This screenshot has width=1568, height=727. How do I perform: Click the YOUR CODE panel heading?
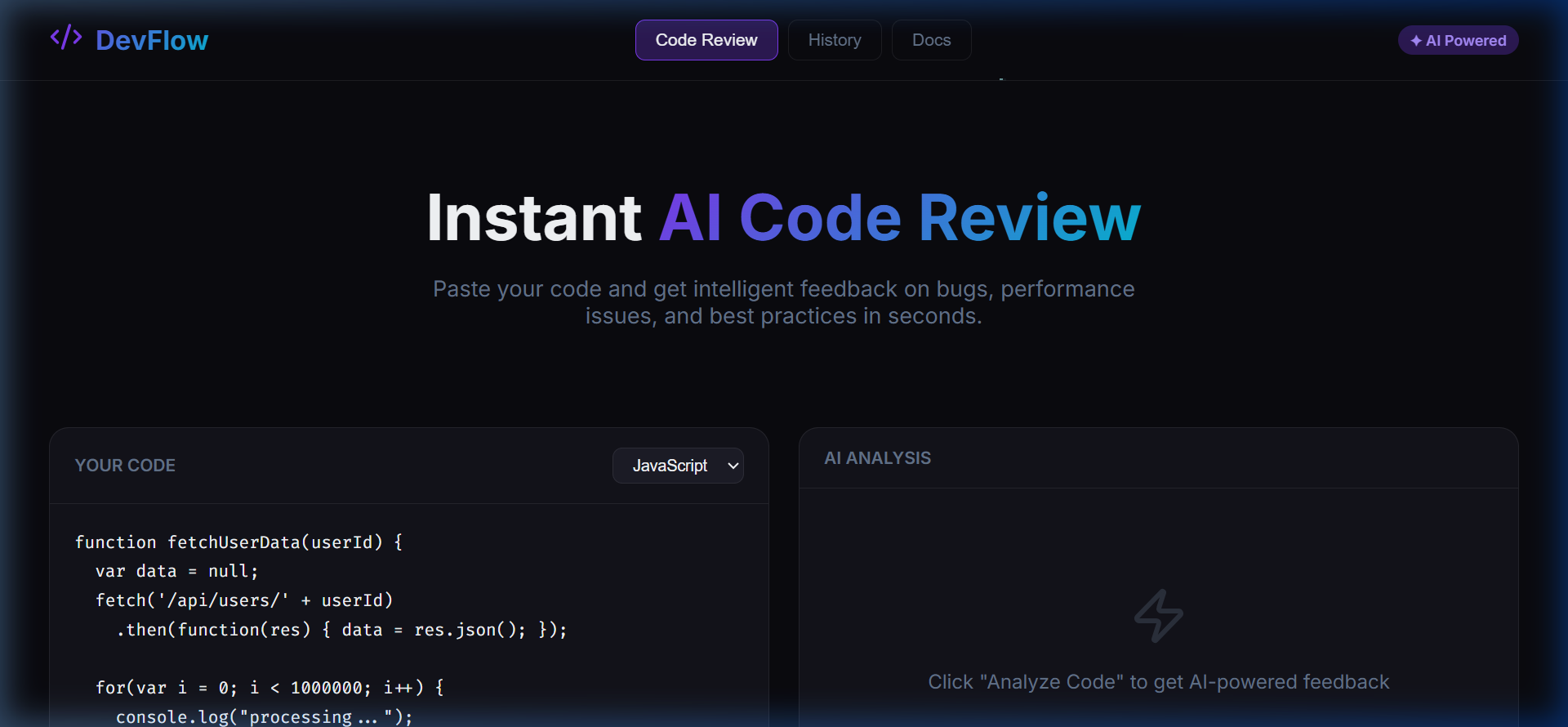[x=125, y=466]
